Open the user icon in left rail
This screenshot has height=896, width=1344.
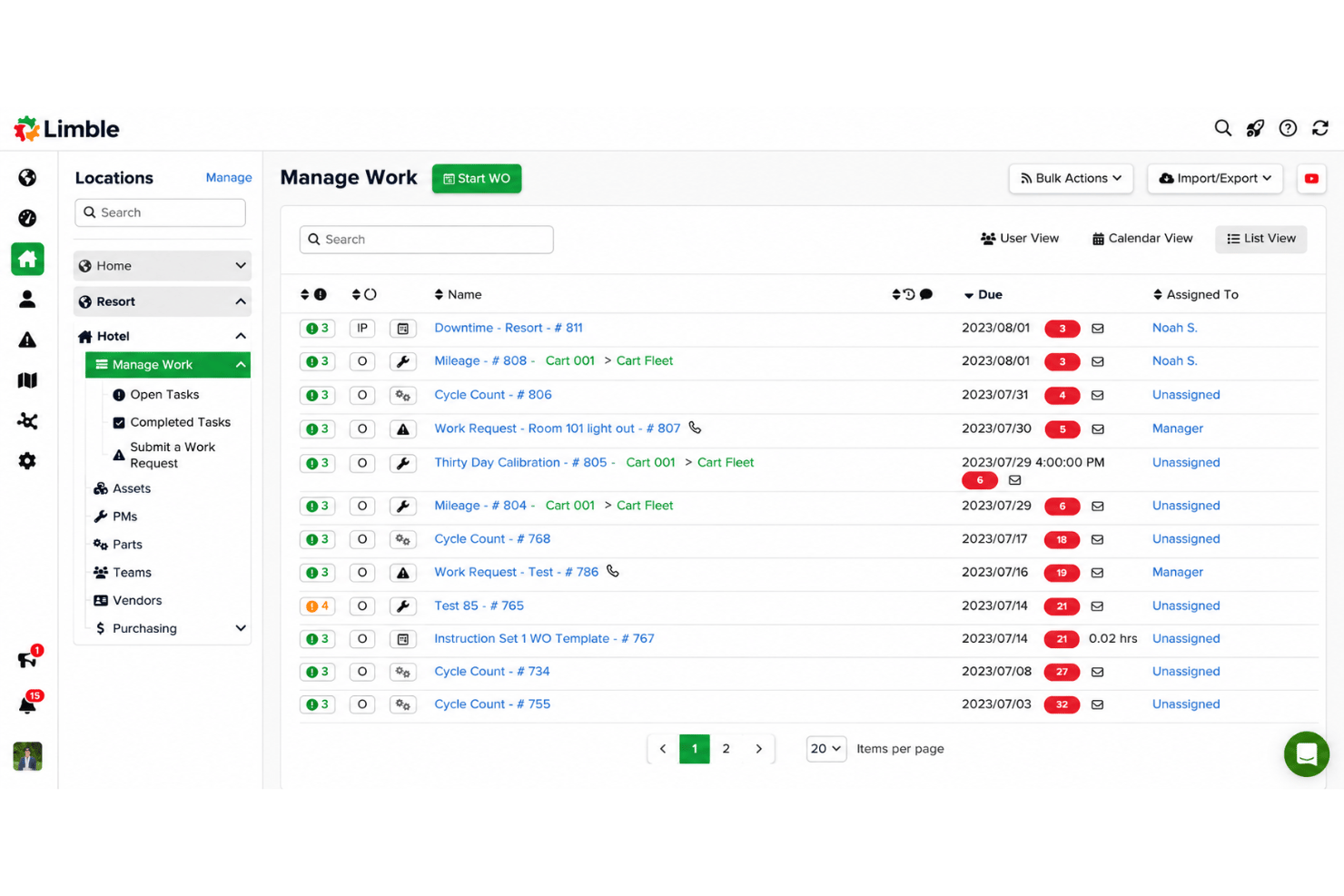pos(27,299)
